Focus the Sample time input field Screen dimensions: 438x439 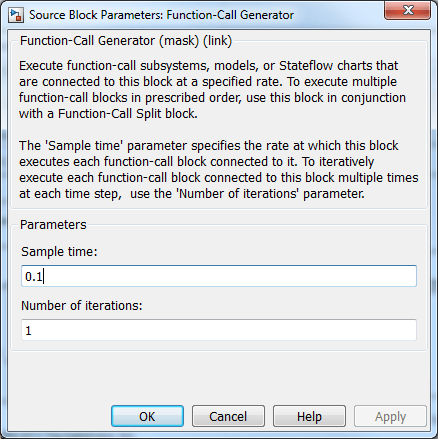click(x=219, y=276)
